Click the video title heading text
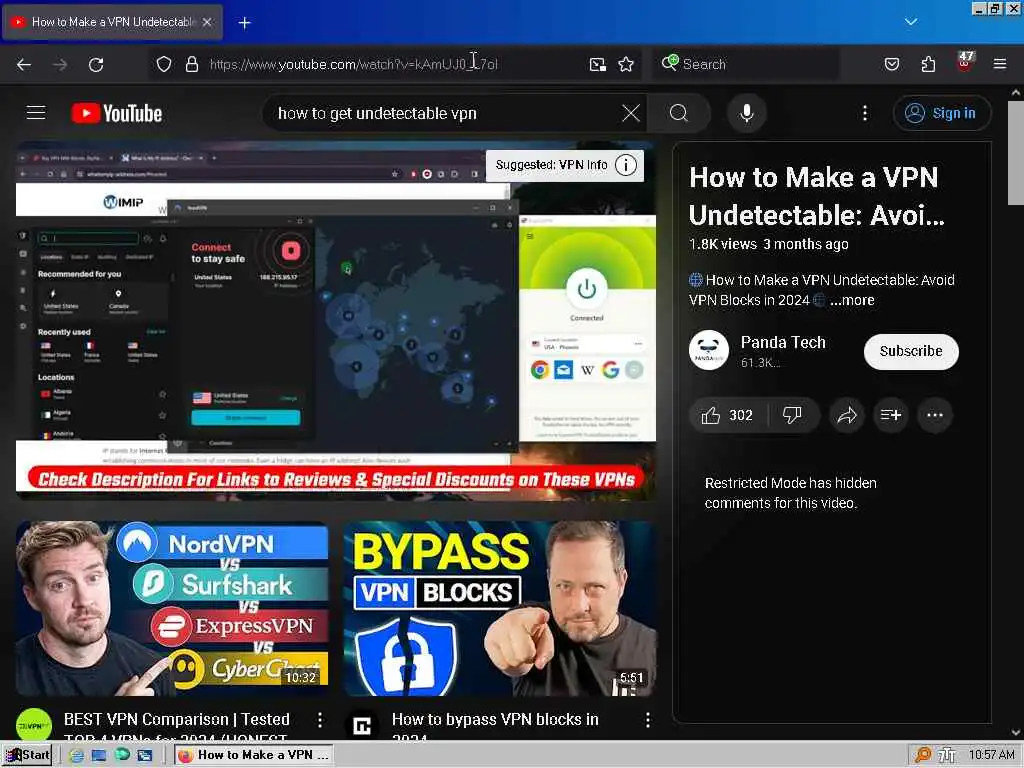 816,196
